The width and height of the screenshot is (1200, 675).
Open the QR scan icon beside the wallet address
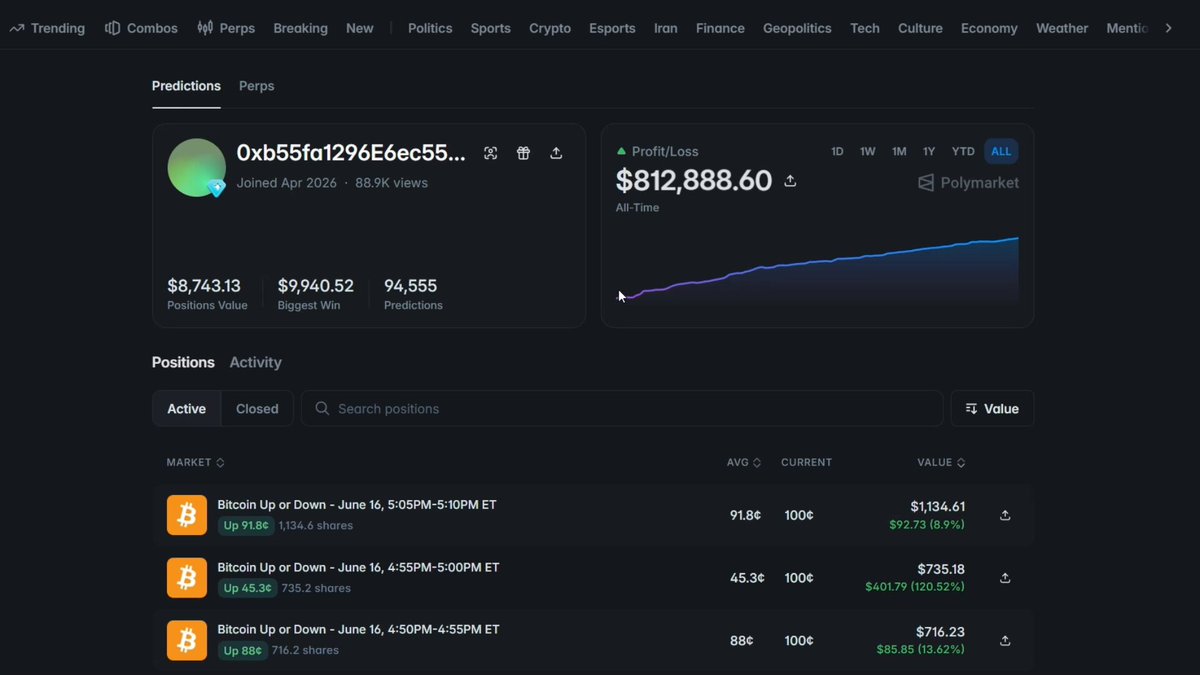tap(490, 153)
